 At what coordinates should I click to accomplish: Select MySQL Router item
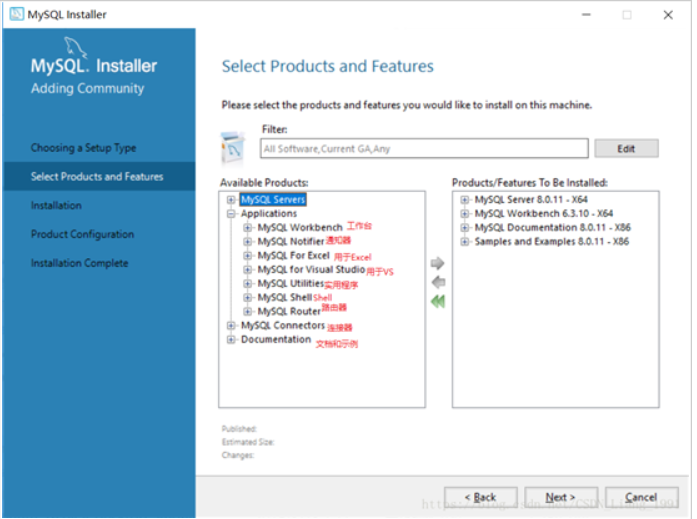(289, 311)
